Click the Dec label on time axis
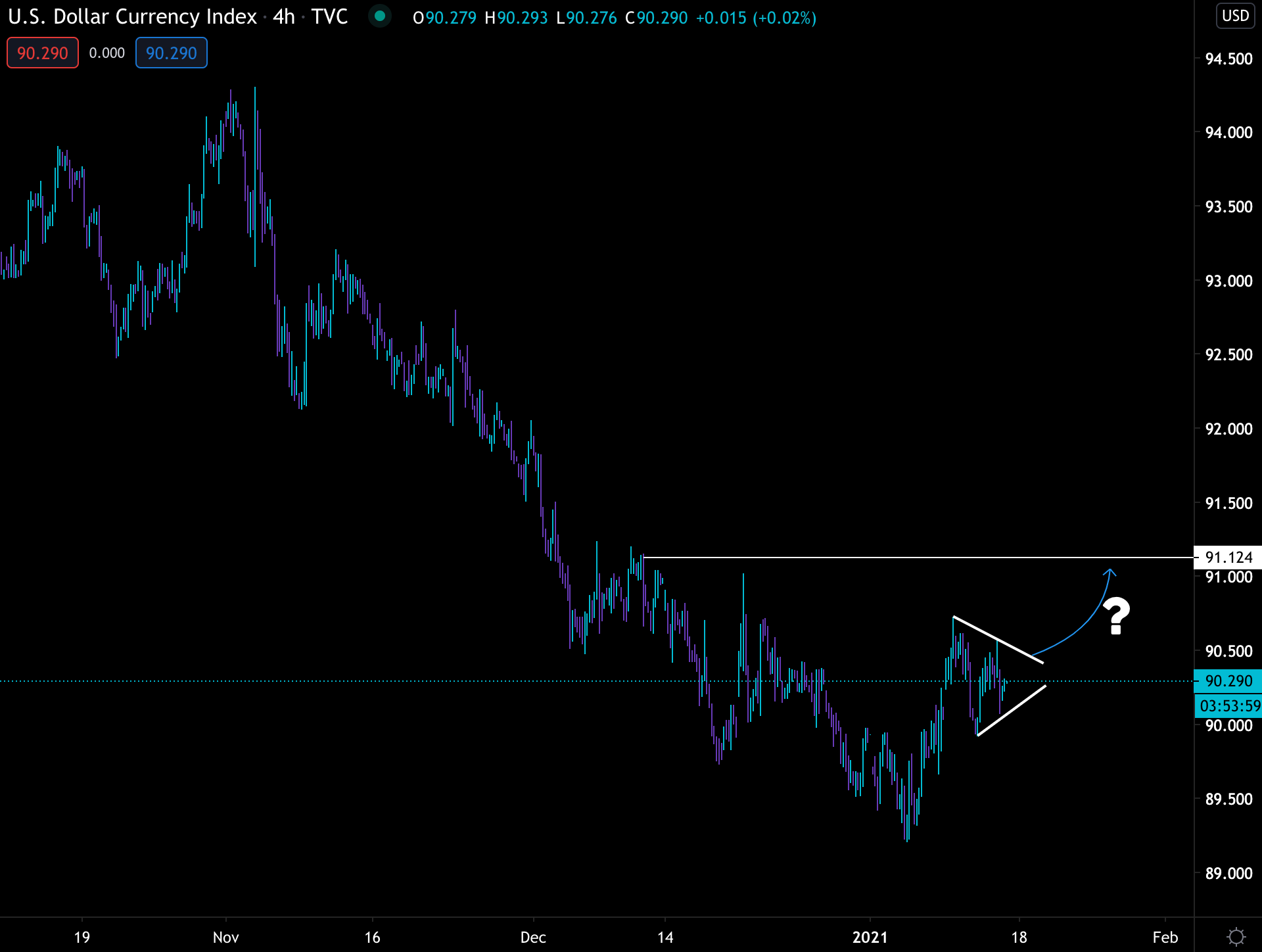 pos(532,937)
